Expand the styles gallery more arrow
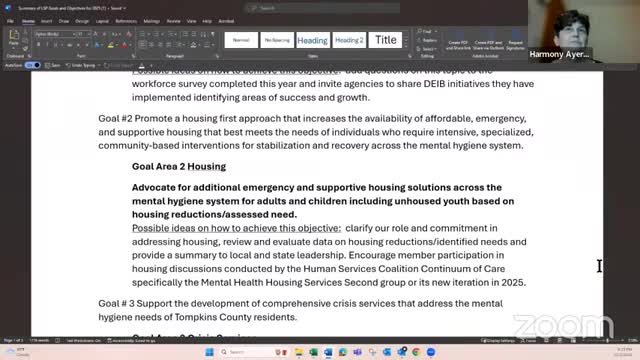This screenshot has height=360, width=640. (x=406, y=46)
